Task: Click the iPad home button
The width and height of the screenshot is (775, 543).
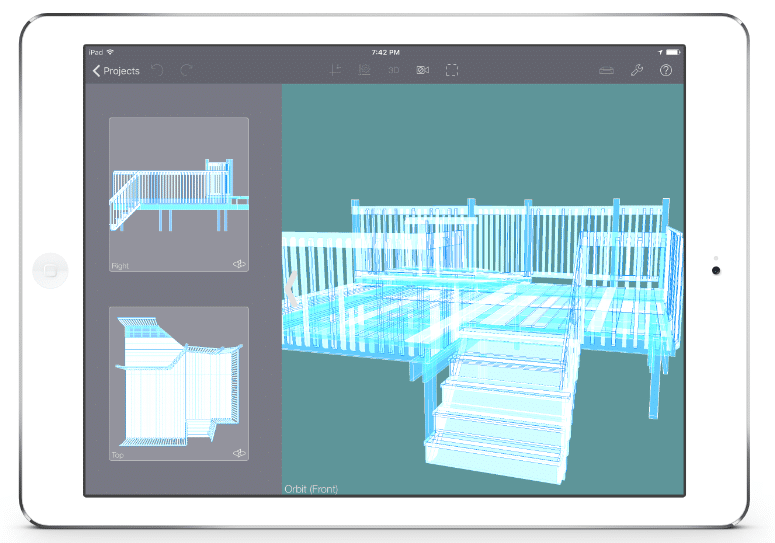Action: coord(50,270)
